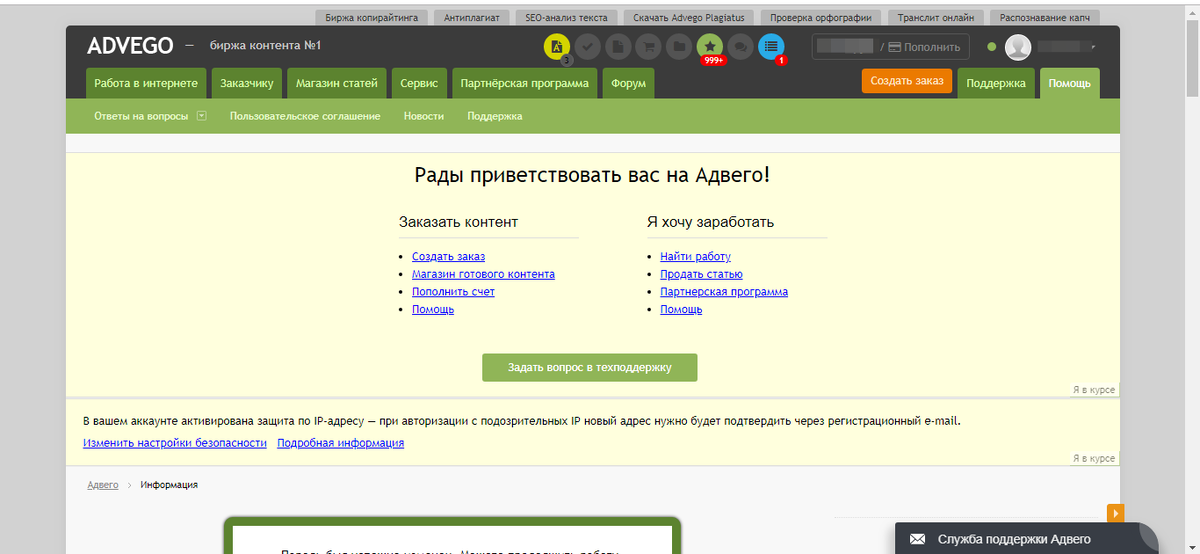
Task: Open the checkmark icon in the header
Action: (587, 46)
